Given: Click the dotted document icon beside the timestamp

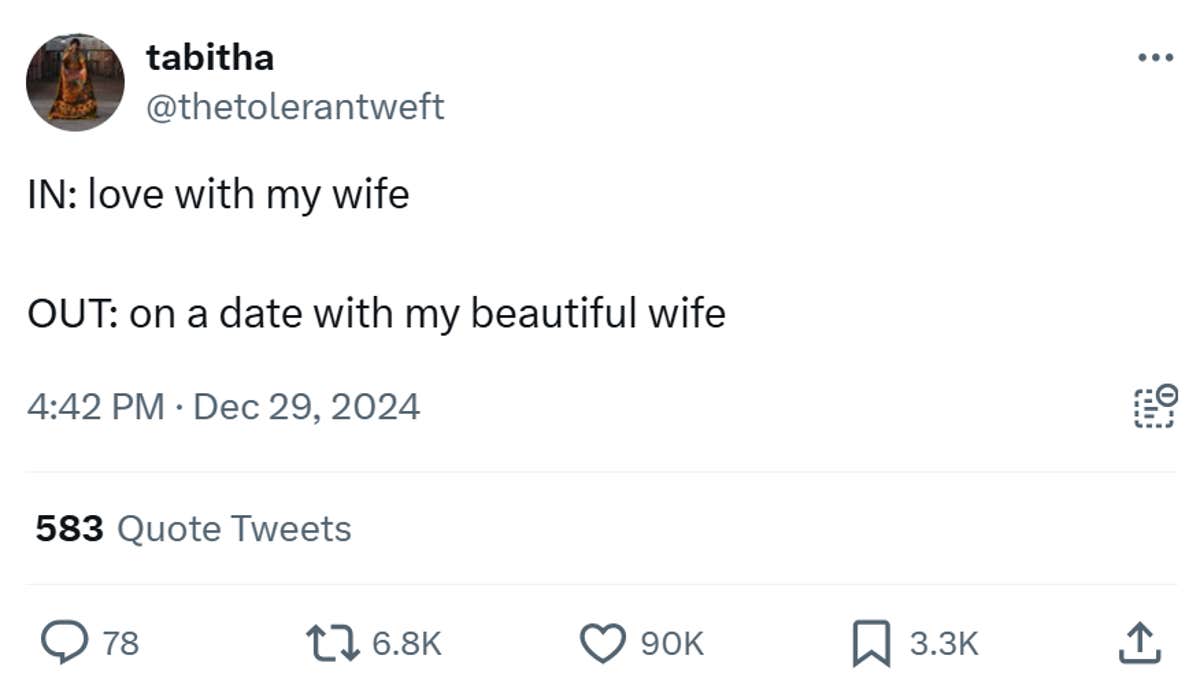Looking at the screenshot, I should coord(1155,406).
